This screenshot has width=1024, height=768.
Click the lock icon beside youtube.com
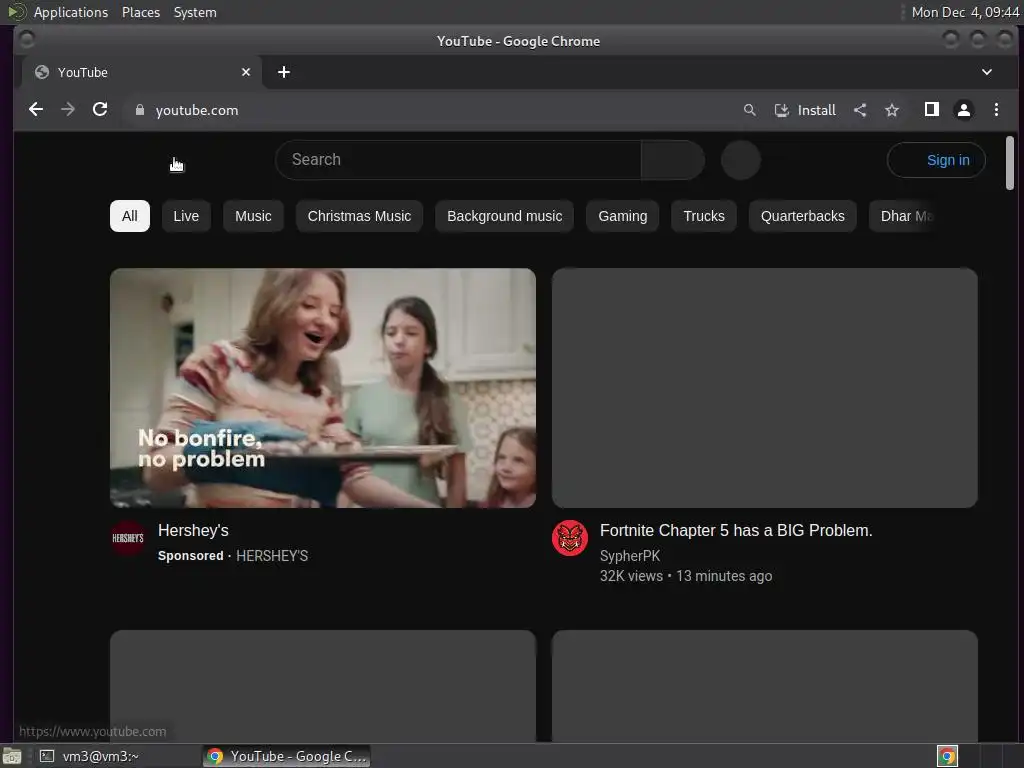(x=140, y=110)
